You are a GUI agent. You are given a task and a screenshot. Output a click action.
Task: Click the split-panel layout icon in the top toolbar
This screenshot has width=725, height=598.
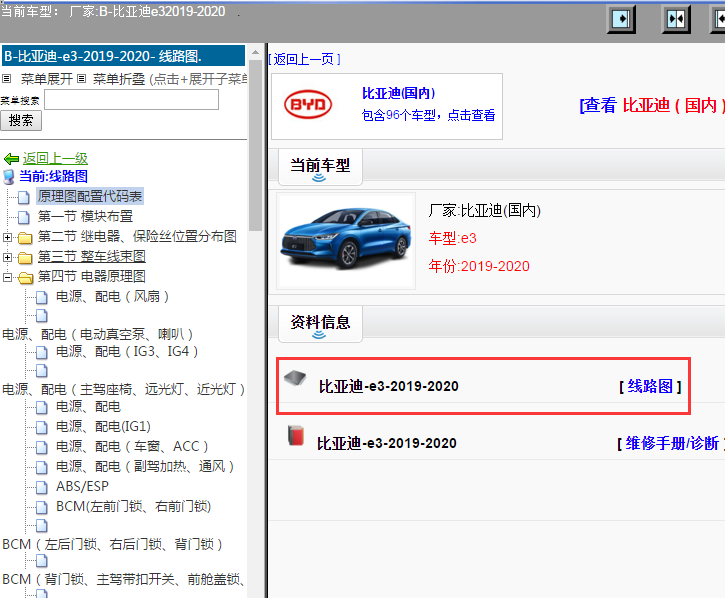tap(676, 19)
